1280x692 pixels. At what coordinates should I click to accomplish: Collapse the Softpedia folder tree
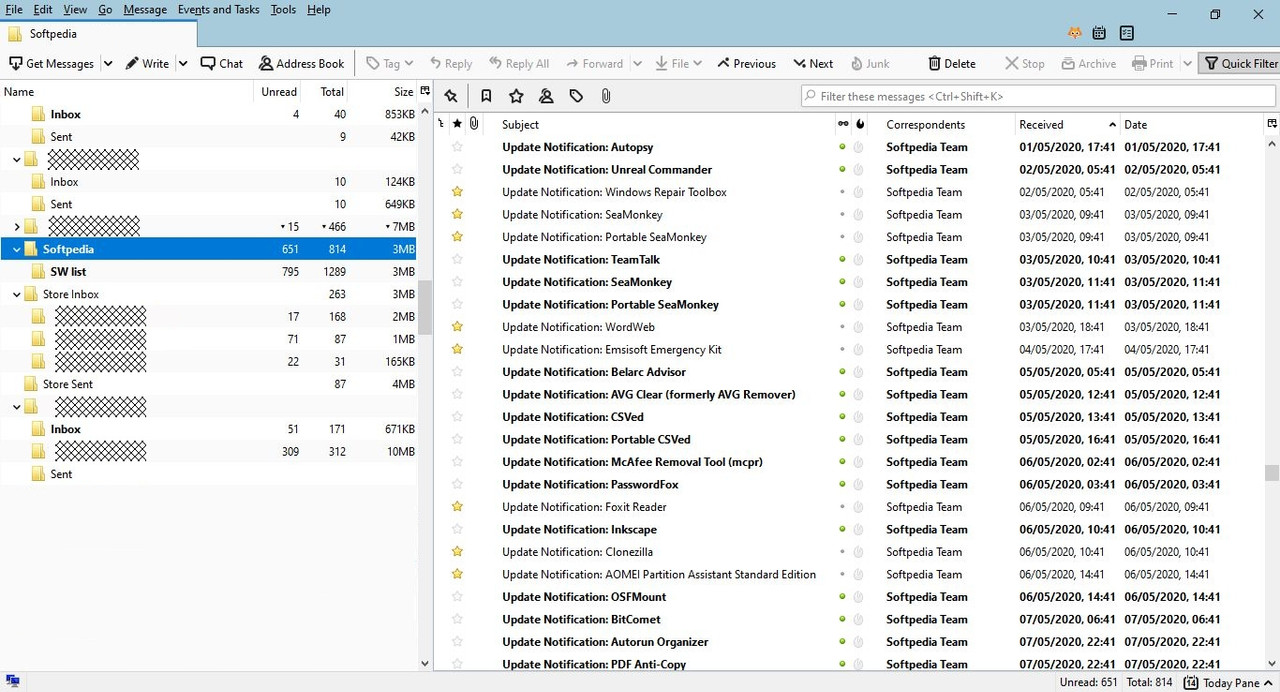(17, 249)
